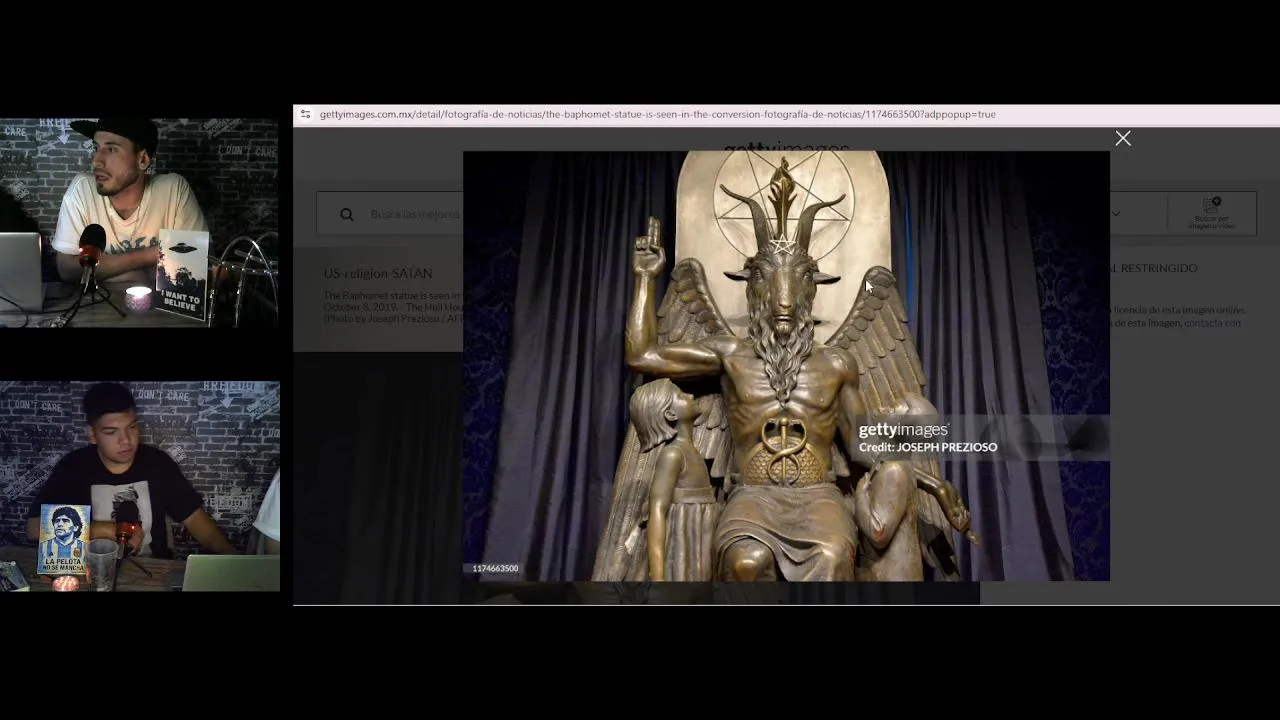
Task: Click the 'US-religion-SATAN' title text
Action: pyautogui.click(x=378, y=273)
